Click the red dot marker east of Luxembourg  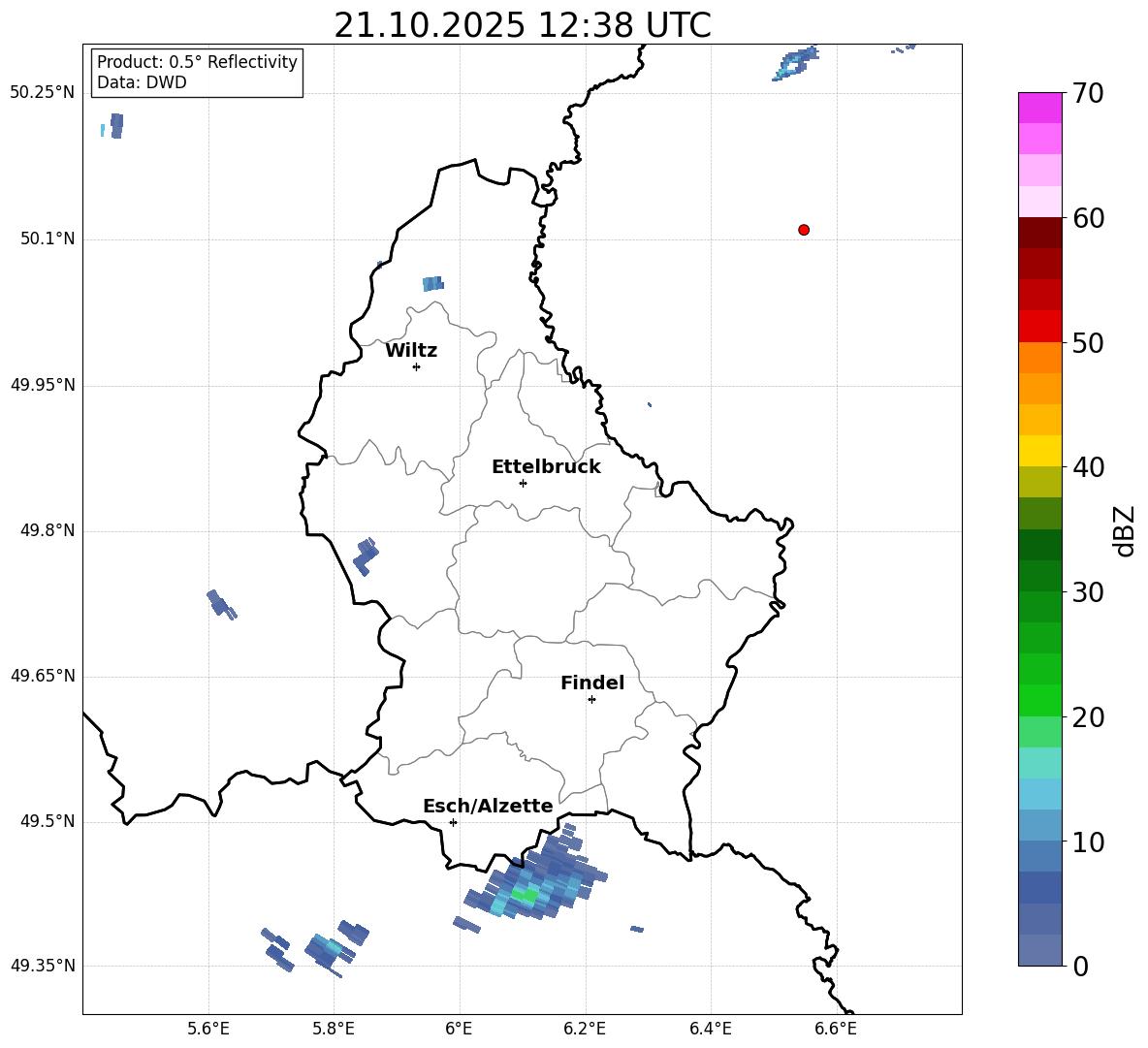coord(804,230)
